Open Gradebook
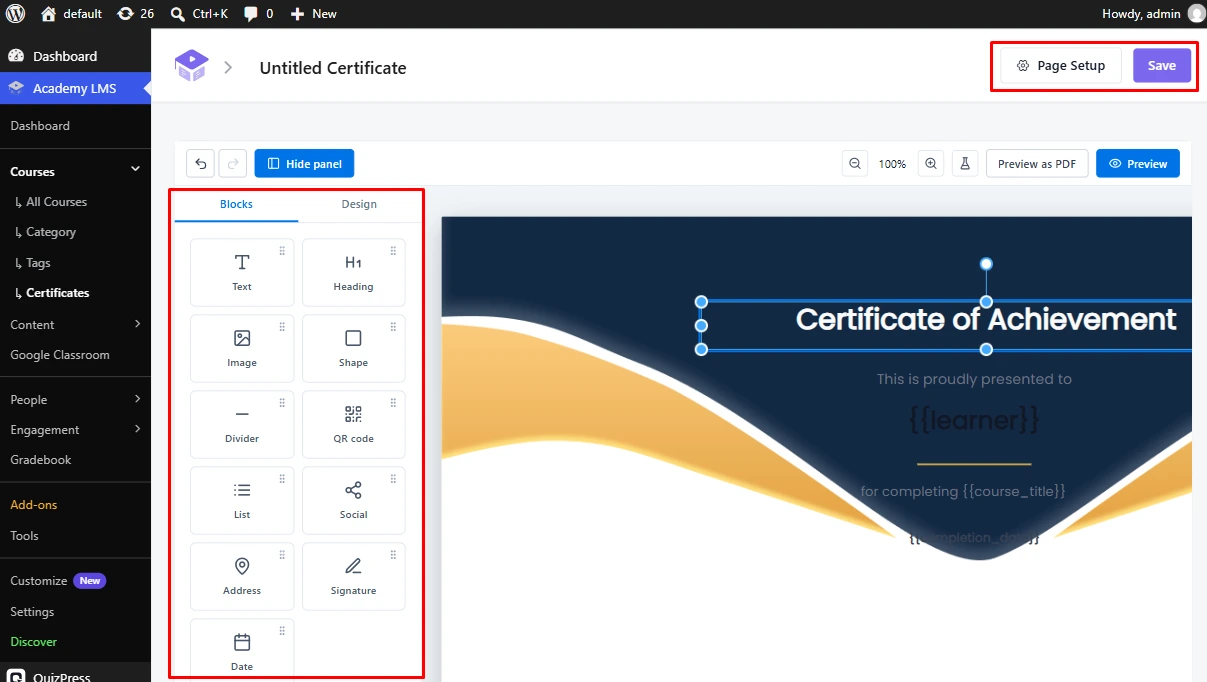This screenshot has height=682, width=1207. (41, 460)
